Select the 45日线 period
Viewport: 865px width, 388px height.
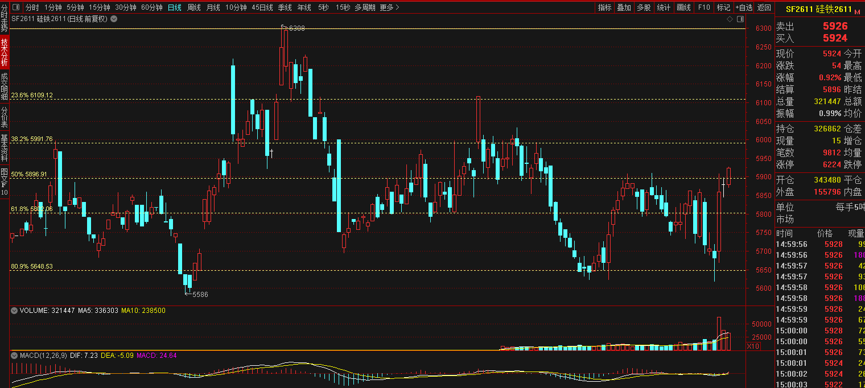click(262, 8)
